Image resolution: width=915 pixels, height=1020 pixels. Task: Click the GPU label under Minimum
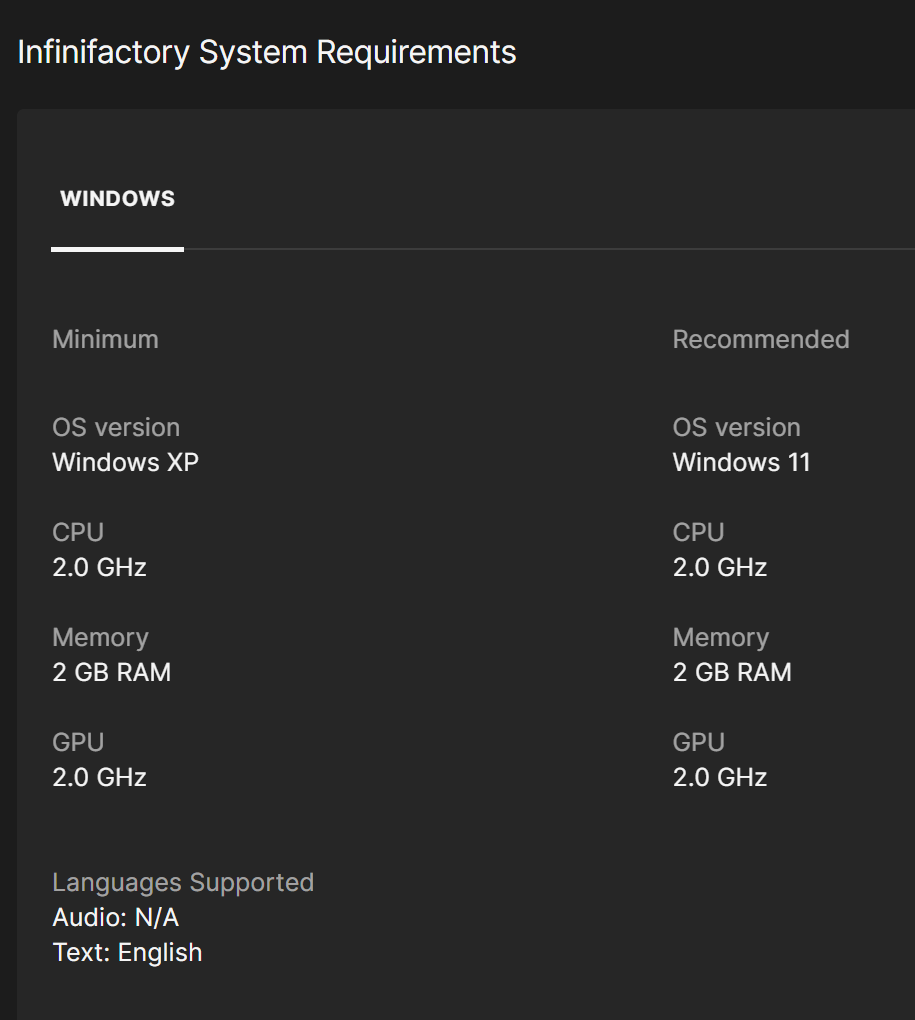click(78, 743)
